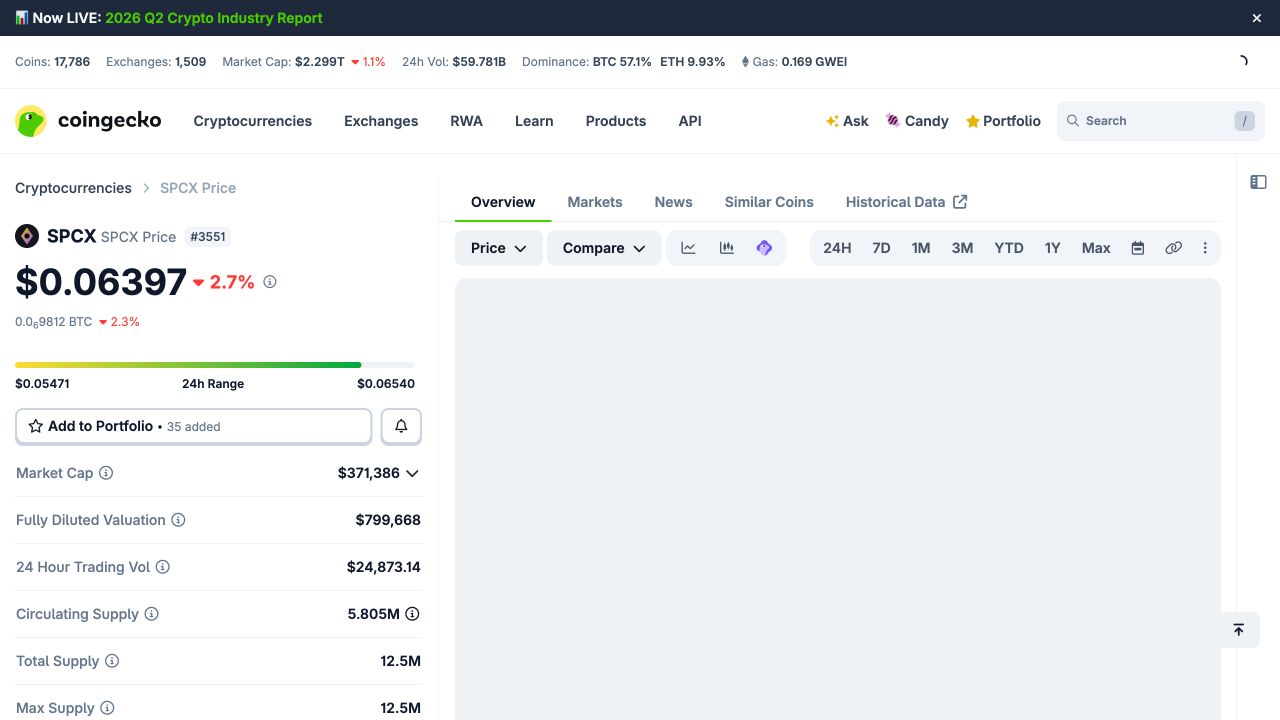Select the line chart icon
The image size is (1280, 720).
(x=688, y=248)
